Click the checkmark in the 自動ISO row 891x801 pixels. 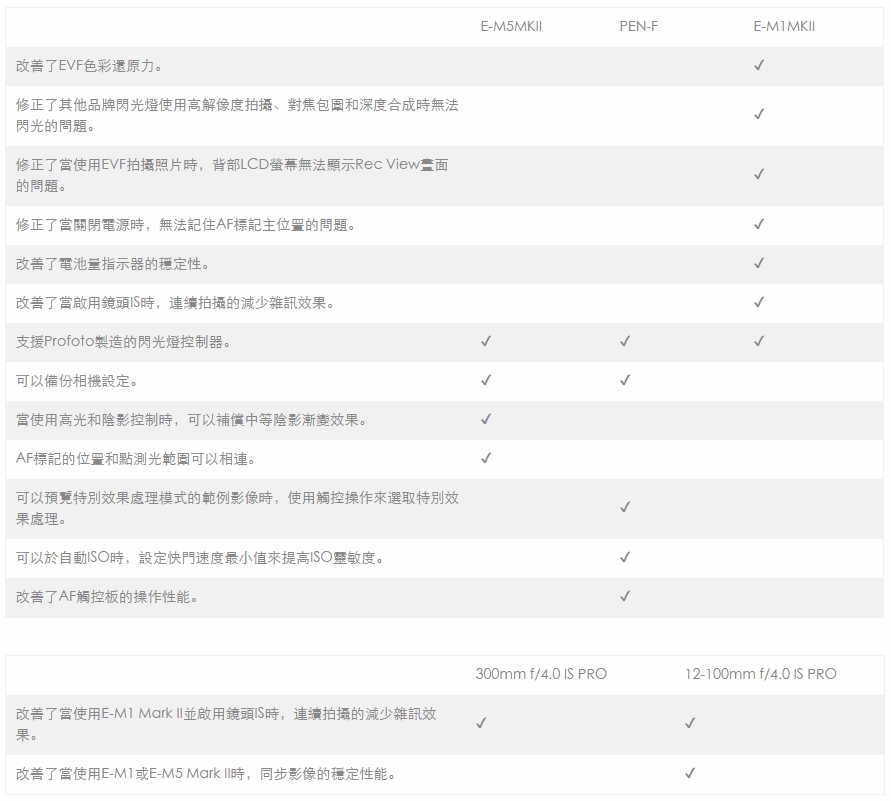point(625,557)
